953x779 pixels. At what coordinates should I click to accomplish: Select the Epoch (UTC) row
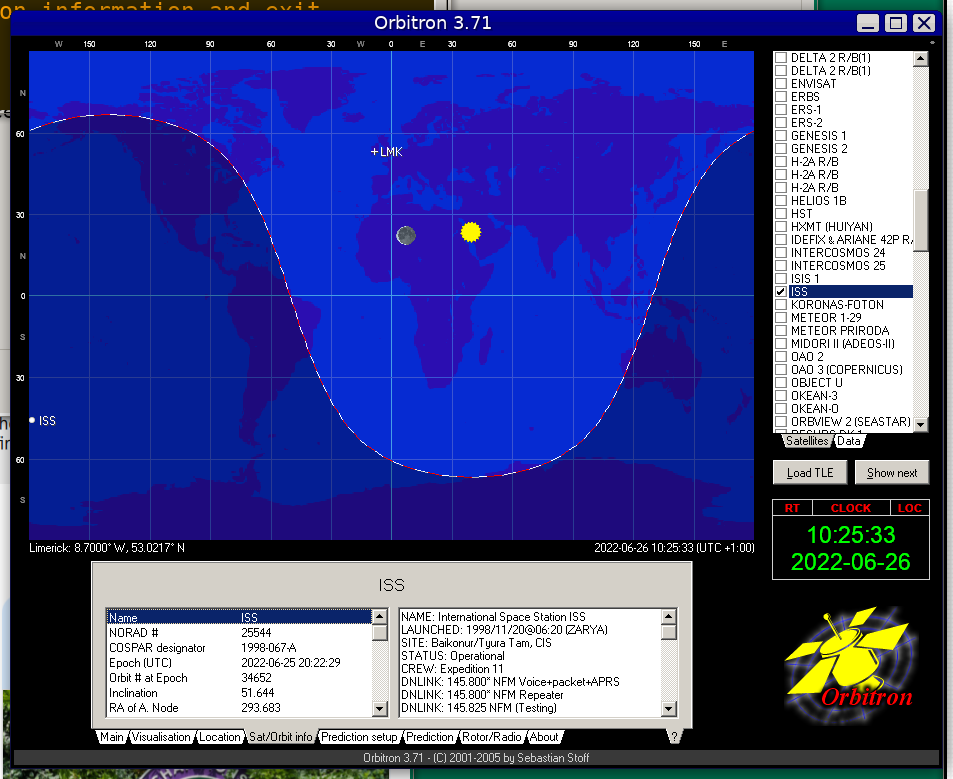(x=239, y=662)
